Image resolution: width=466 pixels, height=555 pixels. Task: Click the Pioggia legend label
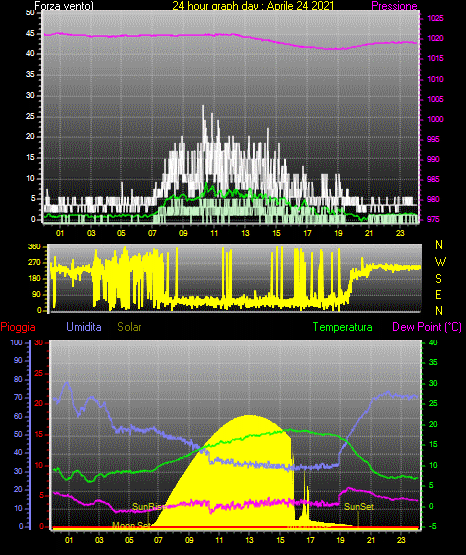(18, 327)
